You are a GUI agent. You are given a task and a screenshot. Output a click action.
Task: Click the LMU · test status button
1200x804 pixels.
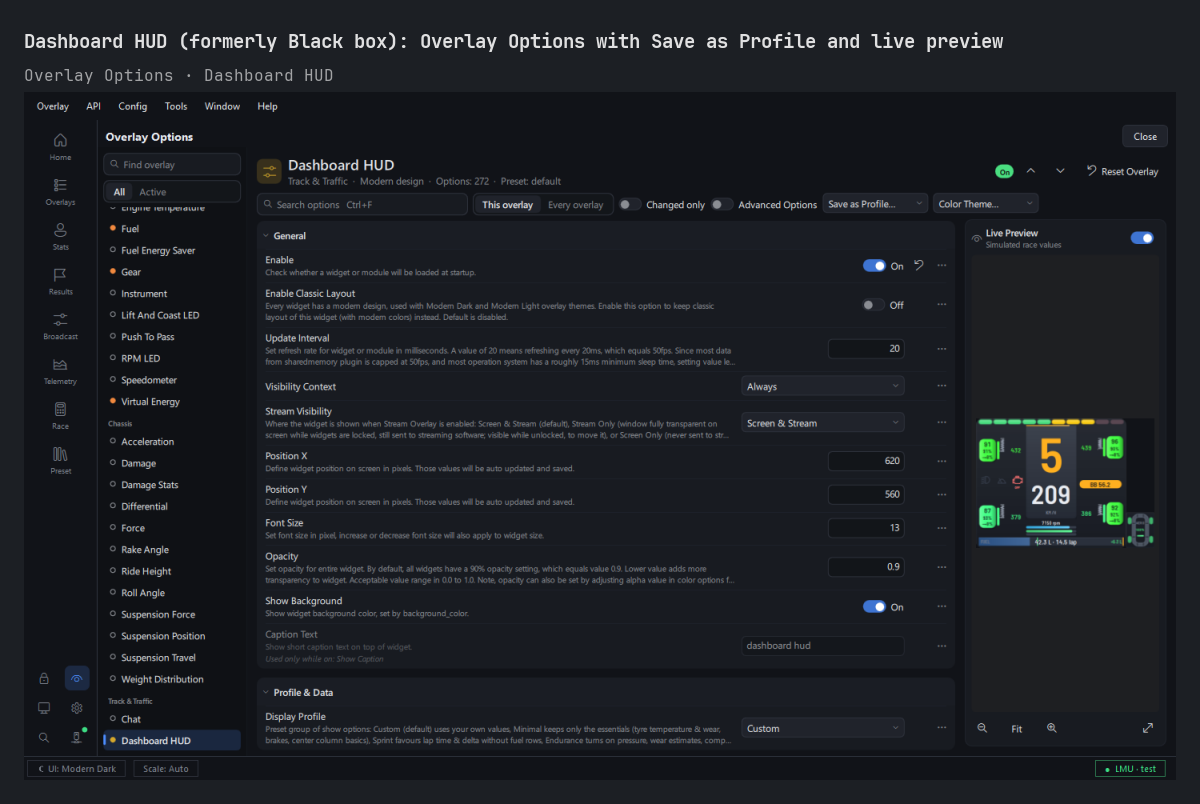pos(1130,769)
